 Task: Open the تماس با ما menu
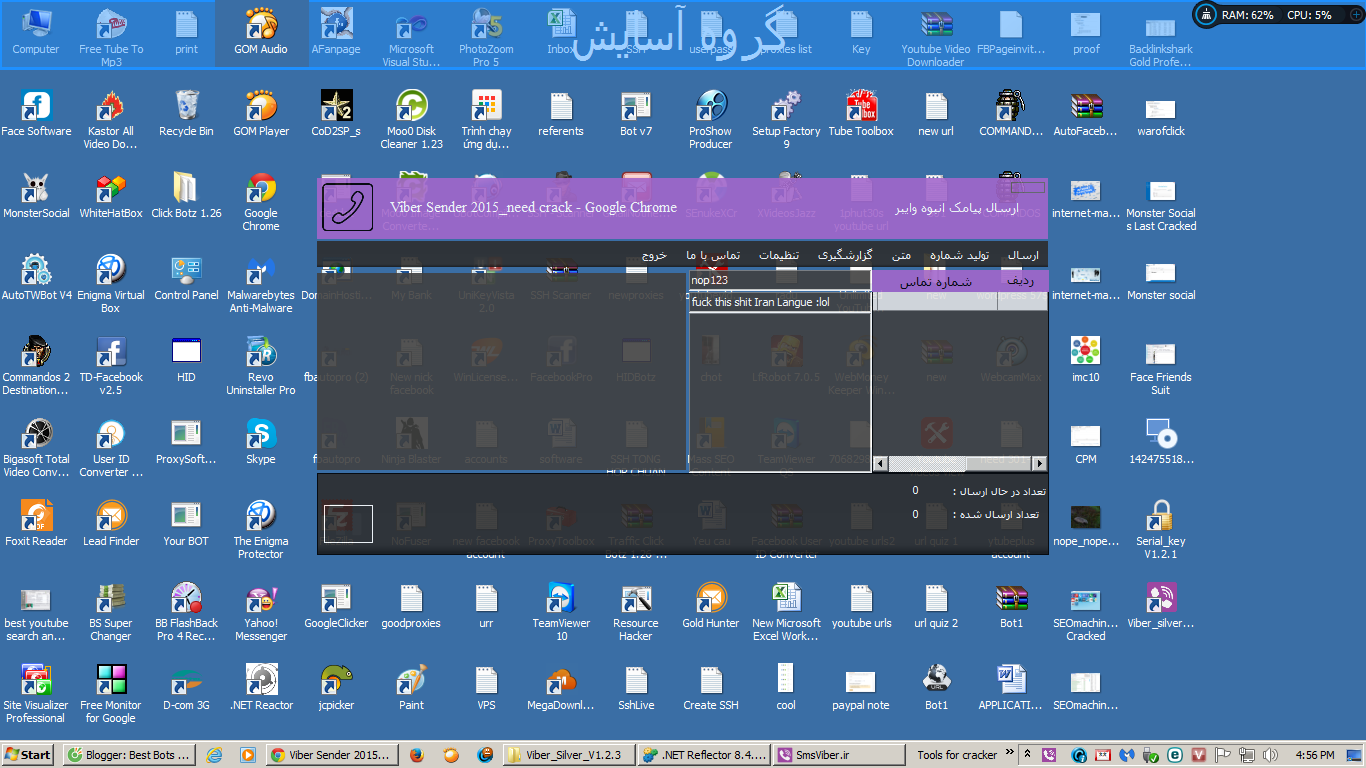713,255
